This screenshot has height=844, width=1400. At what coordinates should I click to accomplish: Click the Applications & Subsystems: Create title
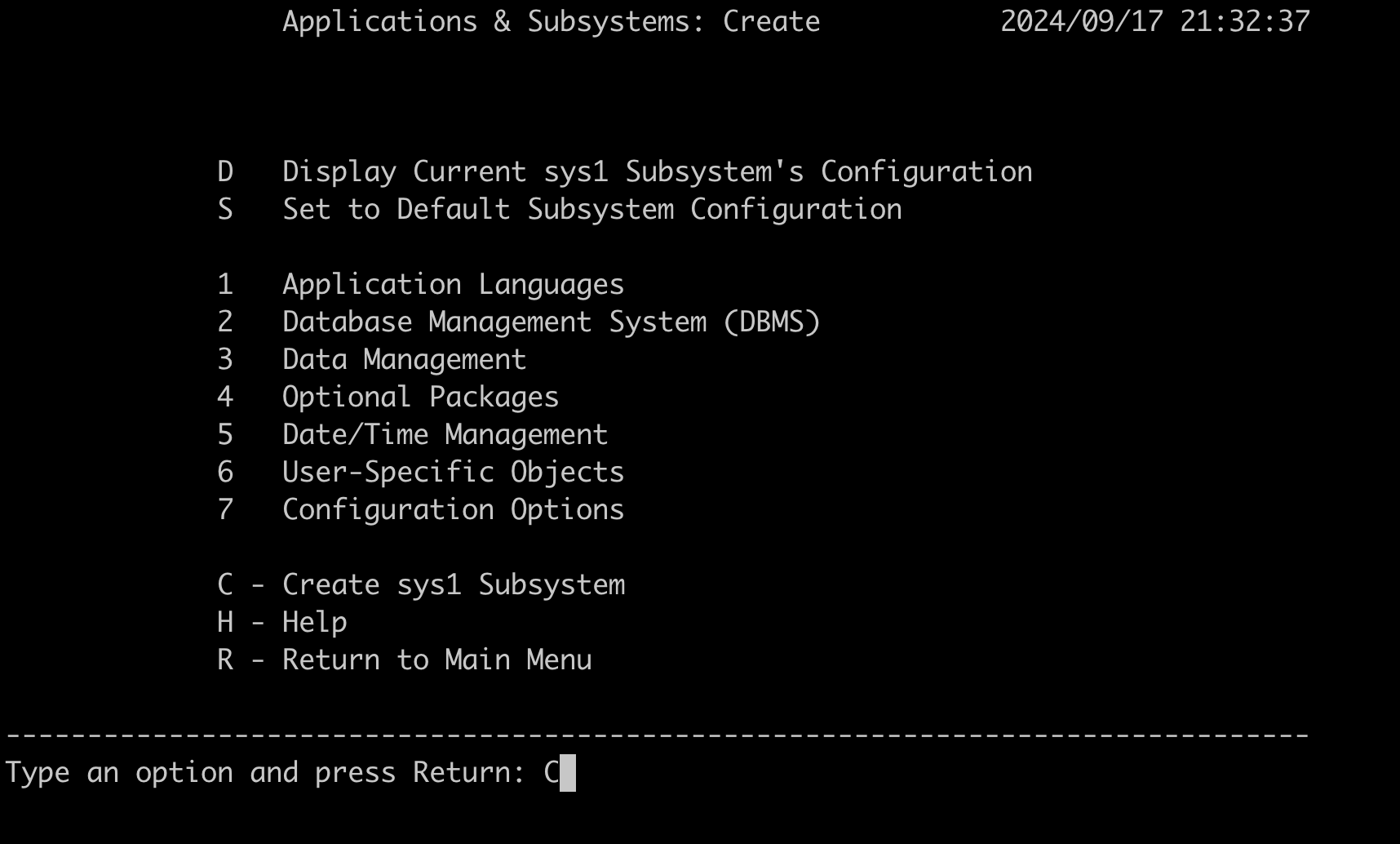(x=552, y=21)
